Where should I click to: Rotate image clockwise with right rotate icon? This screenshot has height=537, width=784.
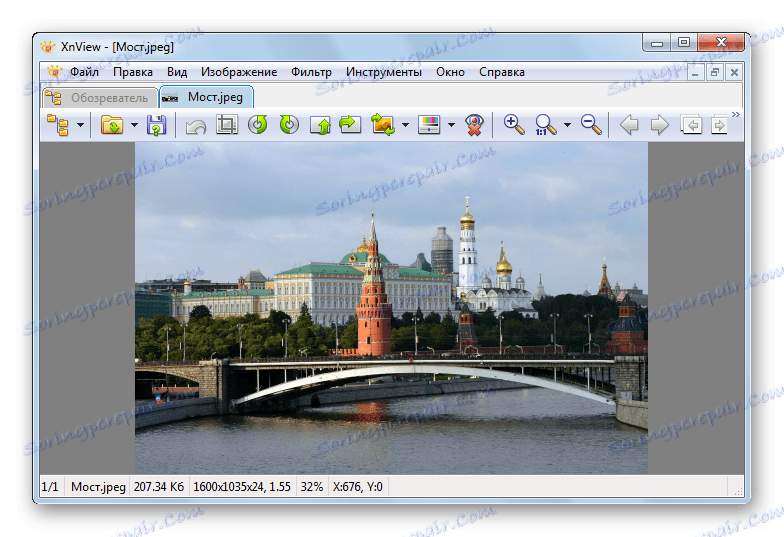tap(289, 124)
